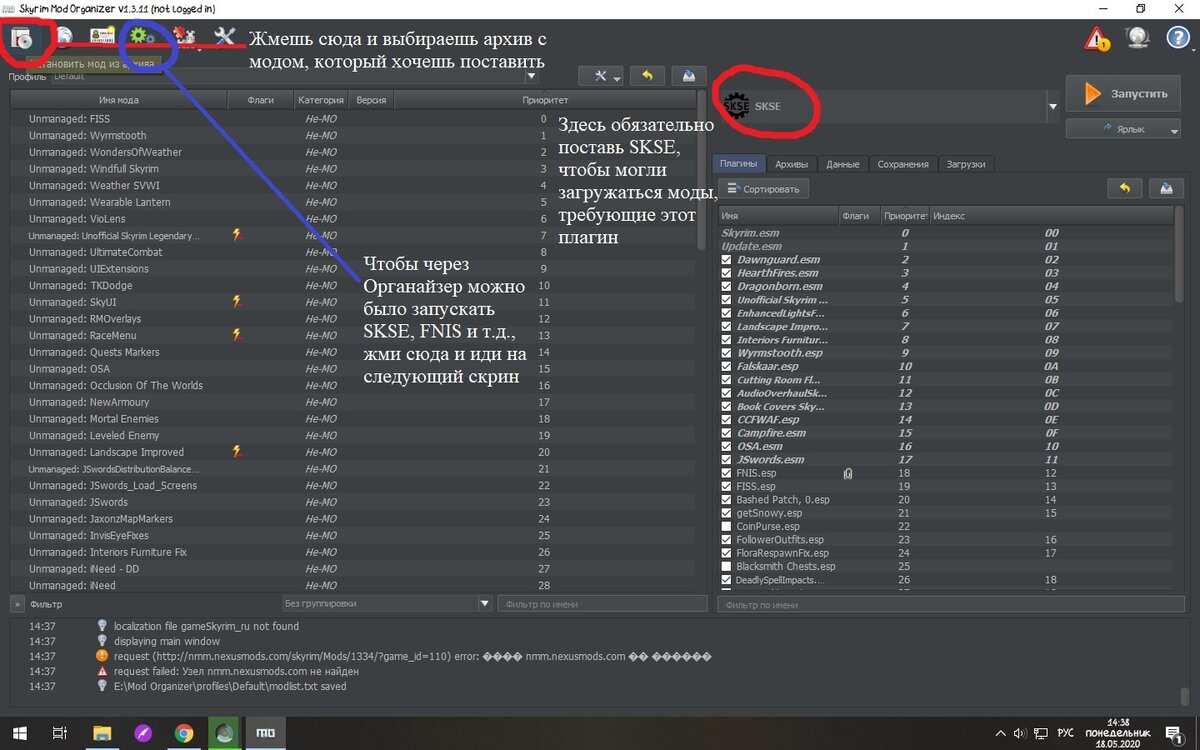The width and height of the screenshot is (1200, 750).
Task: Switch to the Данные tab
Action: 842,164
